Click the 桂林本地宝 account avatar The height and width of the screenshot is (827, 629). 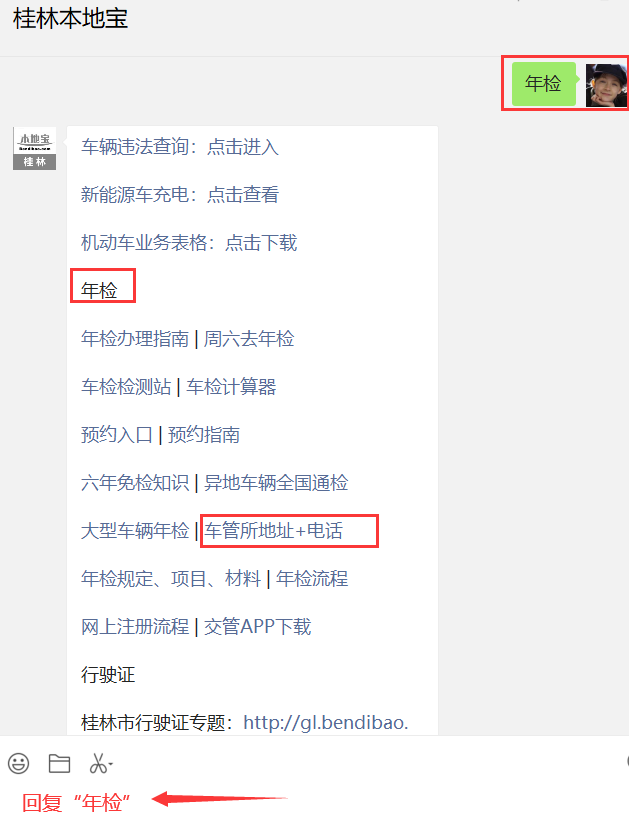(34, 148)
